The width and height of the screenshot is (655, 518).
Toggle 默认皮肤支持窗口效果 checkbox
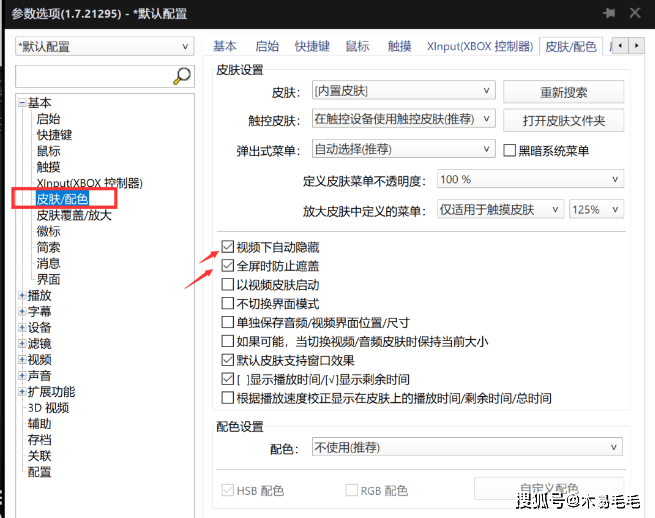227,360
